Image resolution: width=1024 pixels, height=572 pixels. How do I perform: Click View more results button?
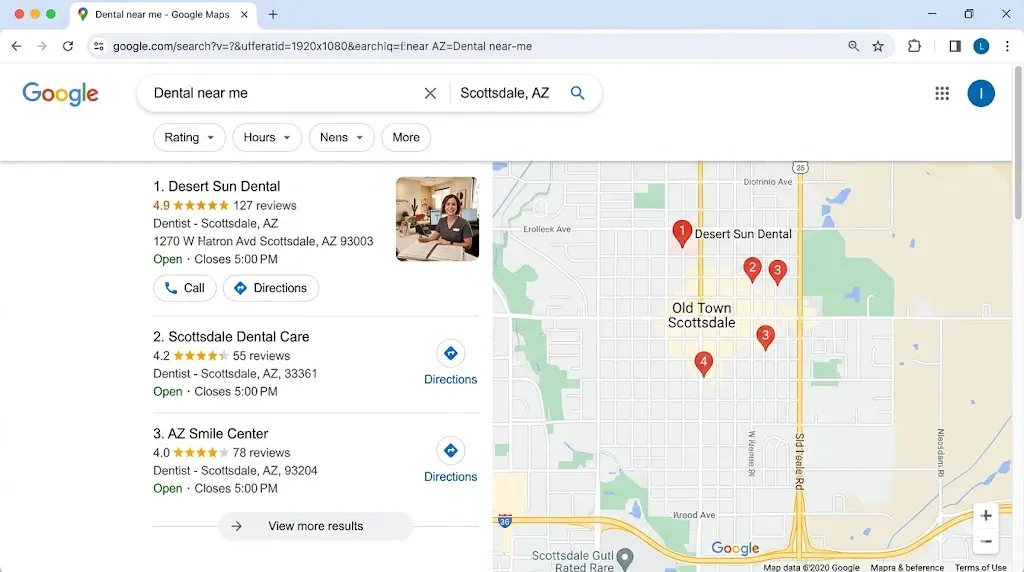point(315,526)
